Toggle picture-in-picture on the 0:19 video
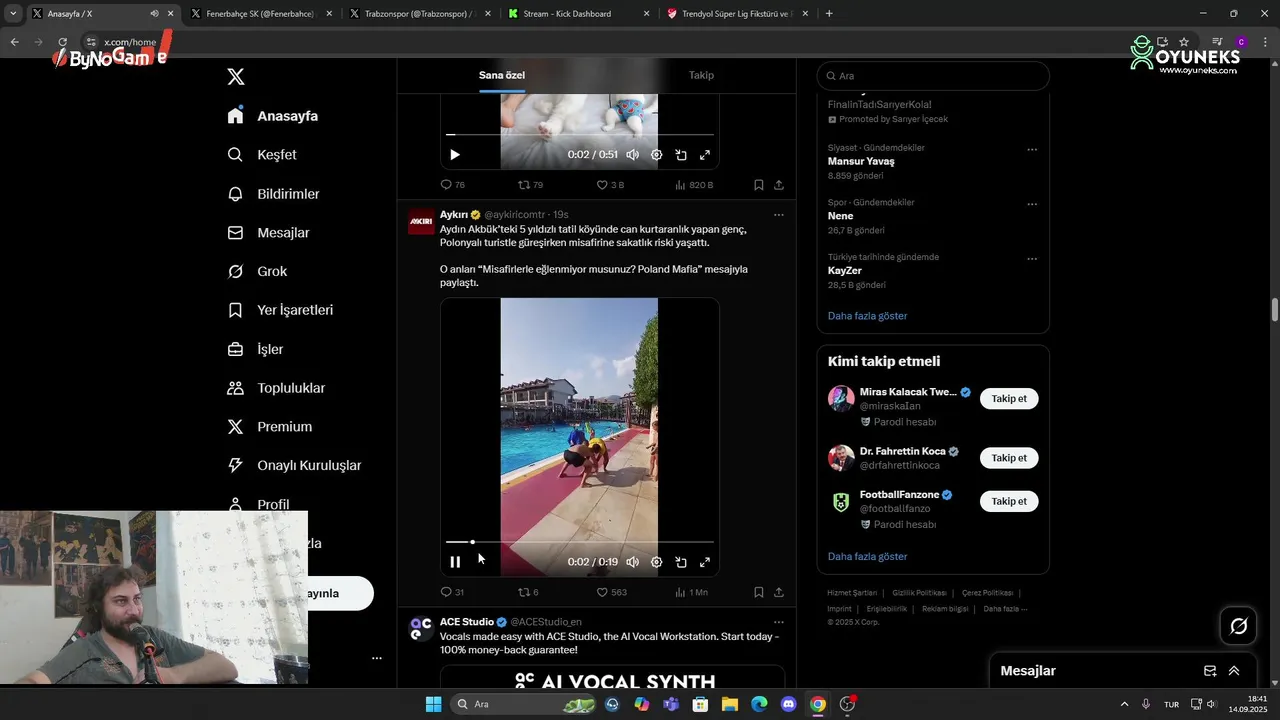Image resolution: width=1280 pixels, height=720 pixels. 681,562
